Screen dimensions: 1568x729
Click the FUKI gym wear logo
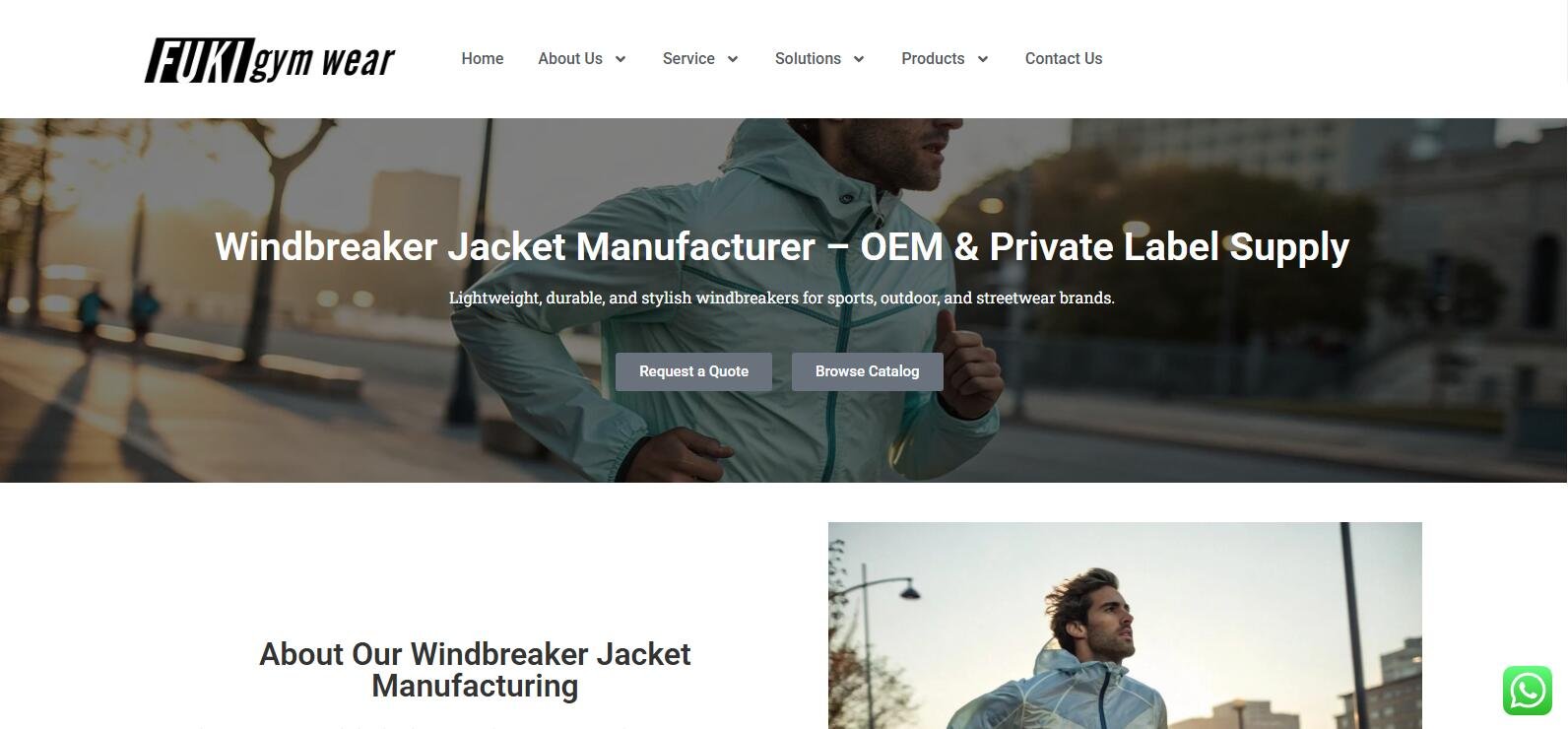pos(270,60)
